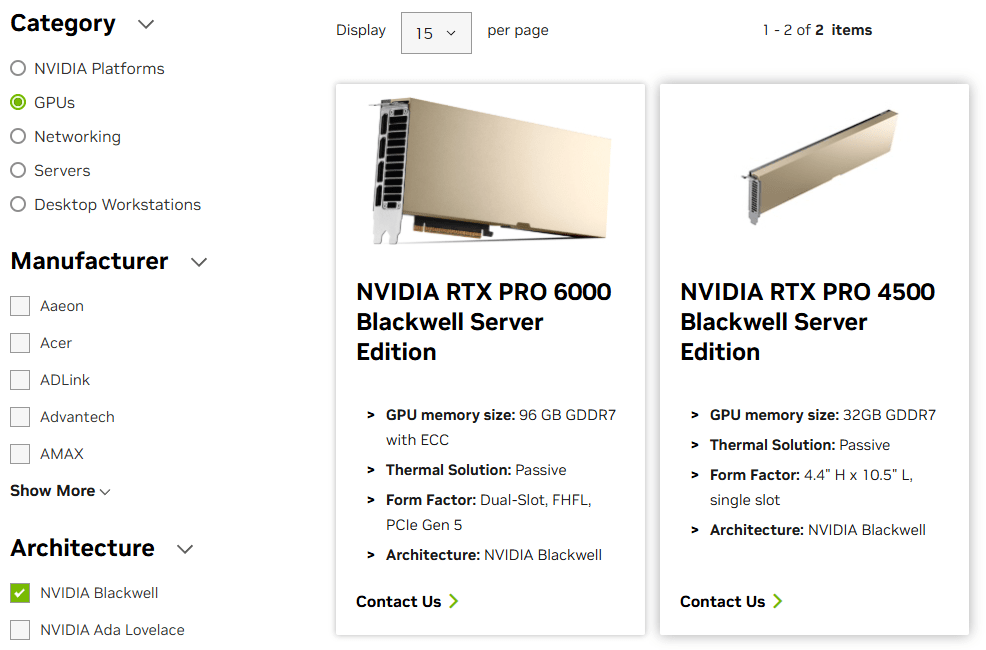Viewport: 986px width, 650px height.
Task: Collapse the Manufacturer filter chevron
Action: click(x=199, y=262)
